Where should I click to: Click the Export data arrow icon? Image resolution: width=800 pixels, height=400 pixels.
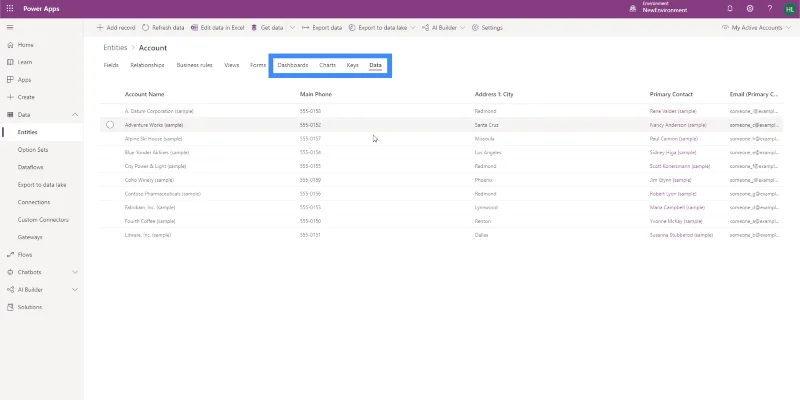pyautogui.click(x=306, y=28)
